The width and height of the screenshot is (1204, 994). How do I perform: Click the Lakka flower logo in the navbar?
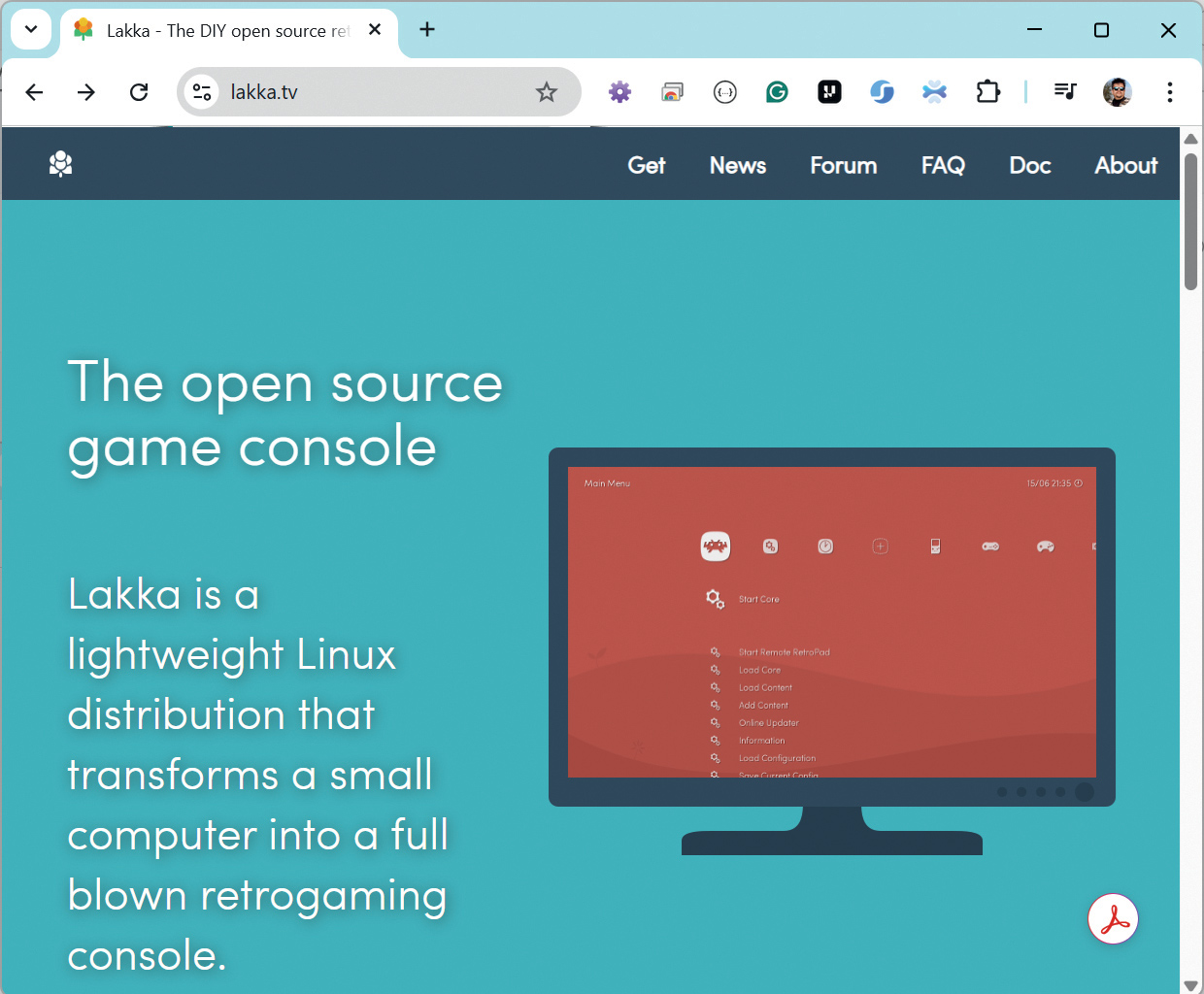pos(61,164)
